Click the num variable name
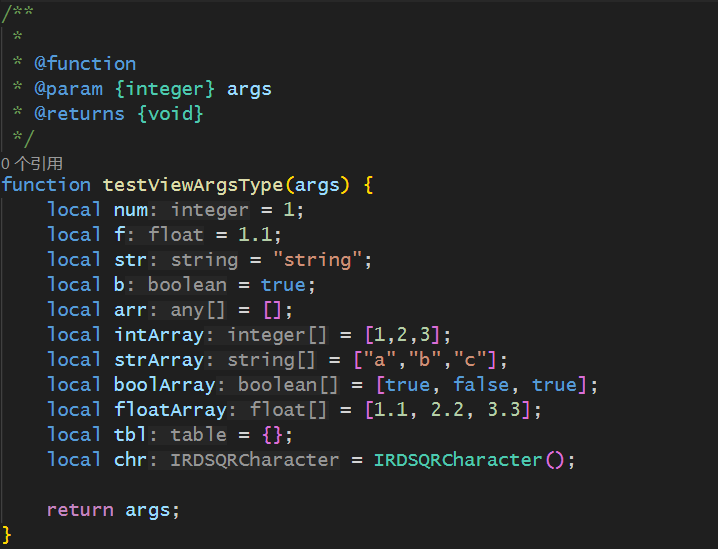This screenshot has width=718, height=549. tap(131, 210)
